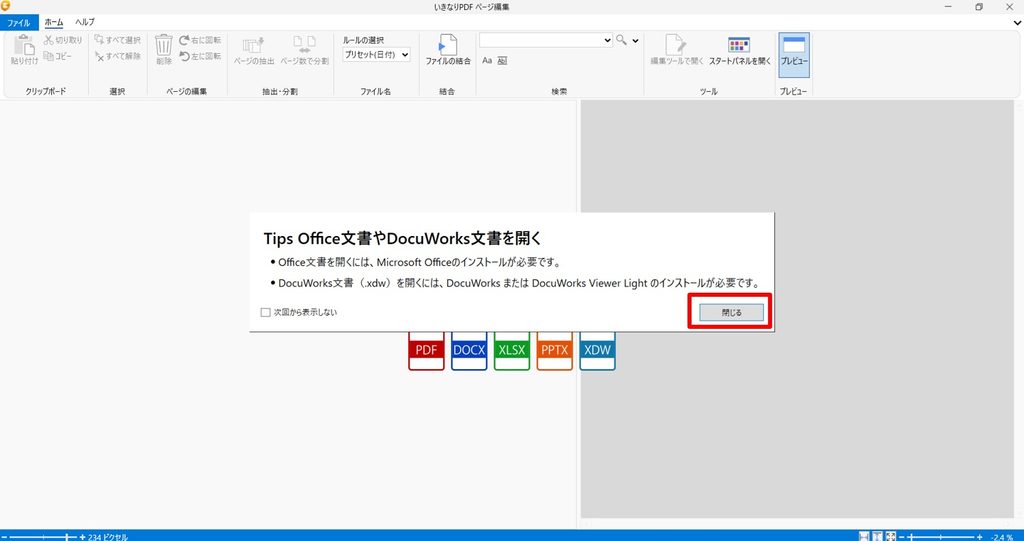Image resolution: width=1024 pixels, height=541 pixels.
Task: Choose すべて解除 deselect all
Action: pos(118,57)
